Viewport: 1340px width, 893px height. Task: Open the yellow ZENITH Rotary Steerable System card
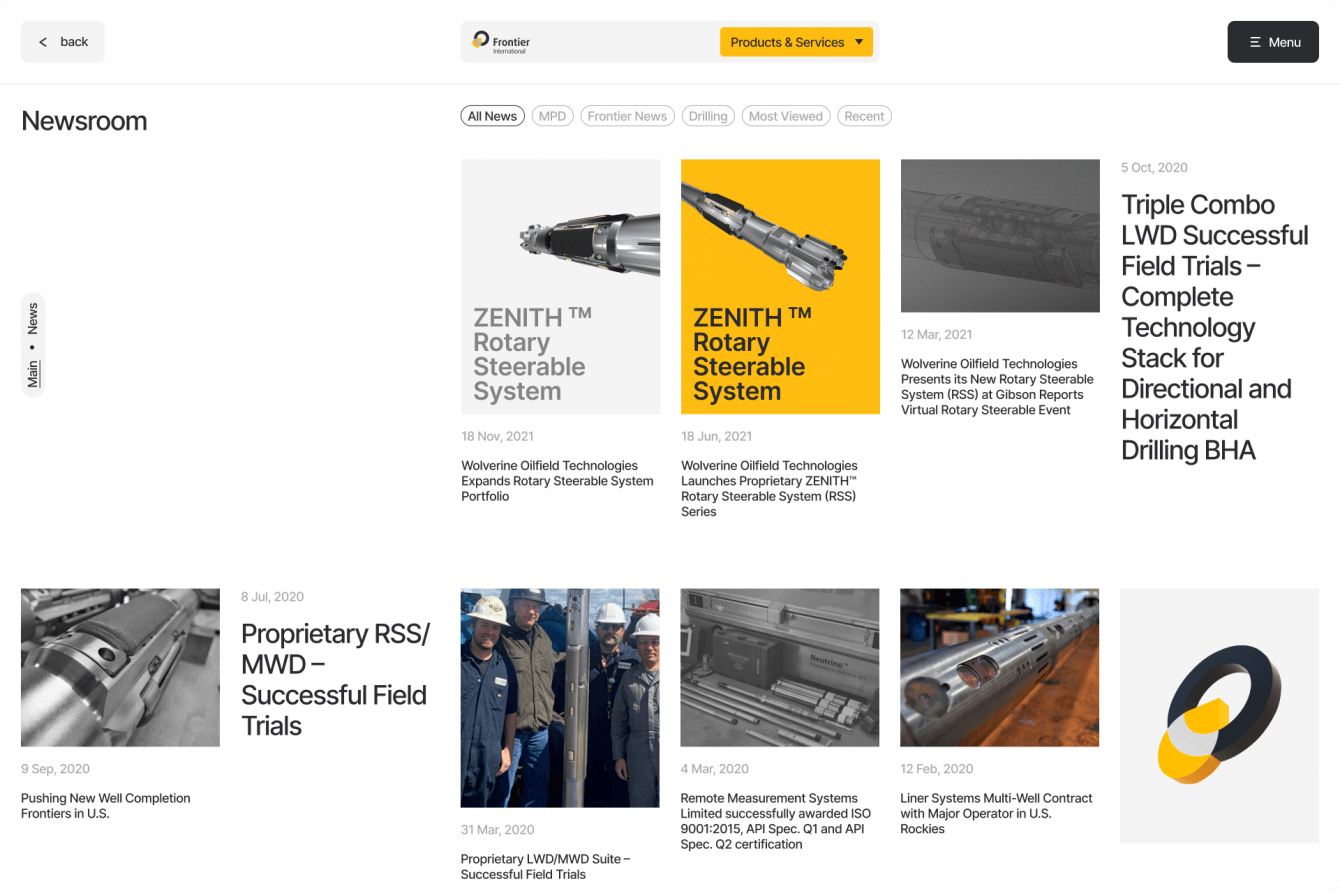(780, 287)
